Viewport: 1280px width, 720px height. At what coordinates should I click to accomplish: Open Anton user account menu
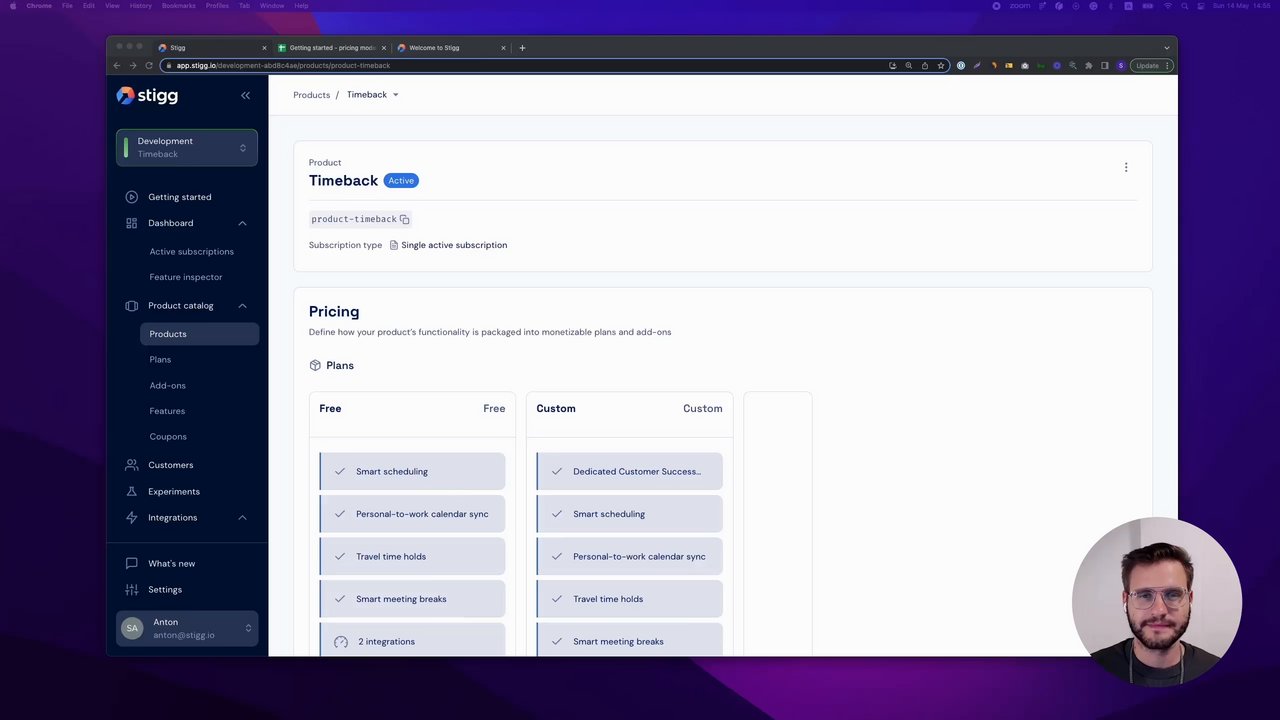tap(187, 628)
